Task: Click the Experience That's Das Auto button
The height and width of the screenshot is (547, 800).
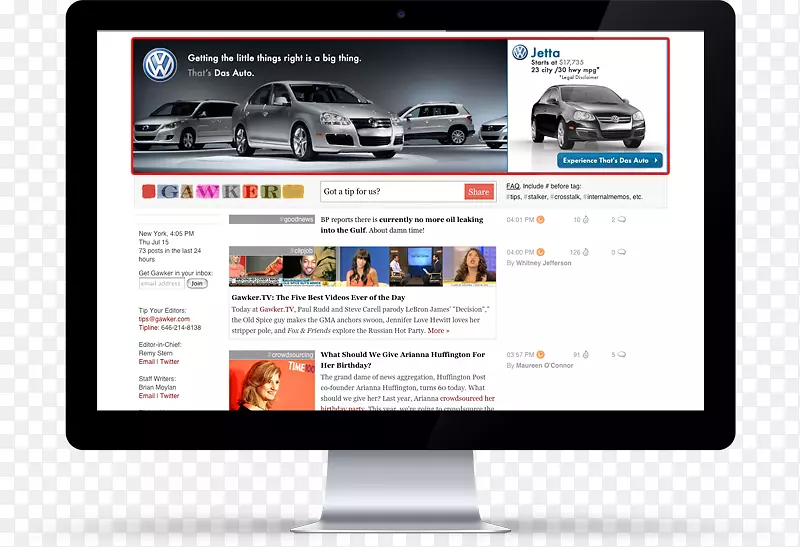Action: (x=610, y=160)
